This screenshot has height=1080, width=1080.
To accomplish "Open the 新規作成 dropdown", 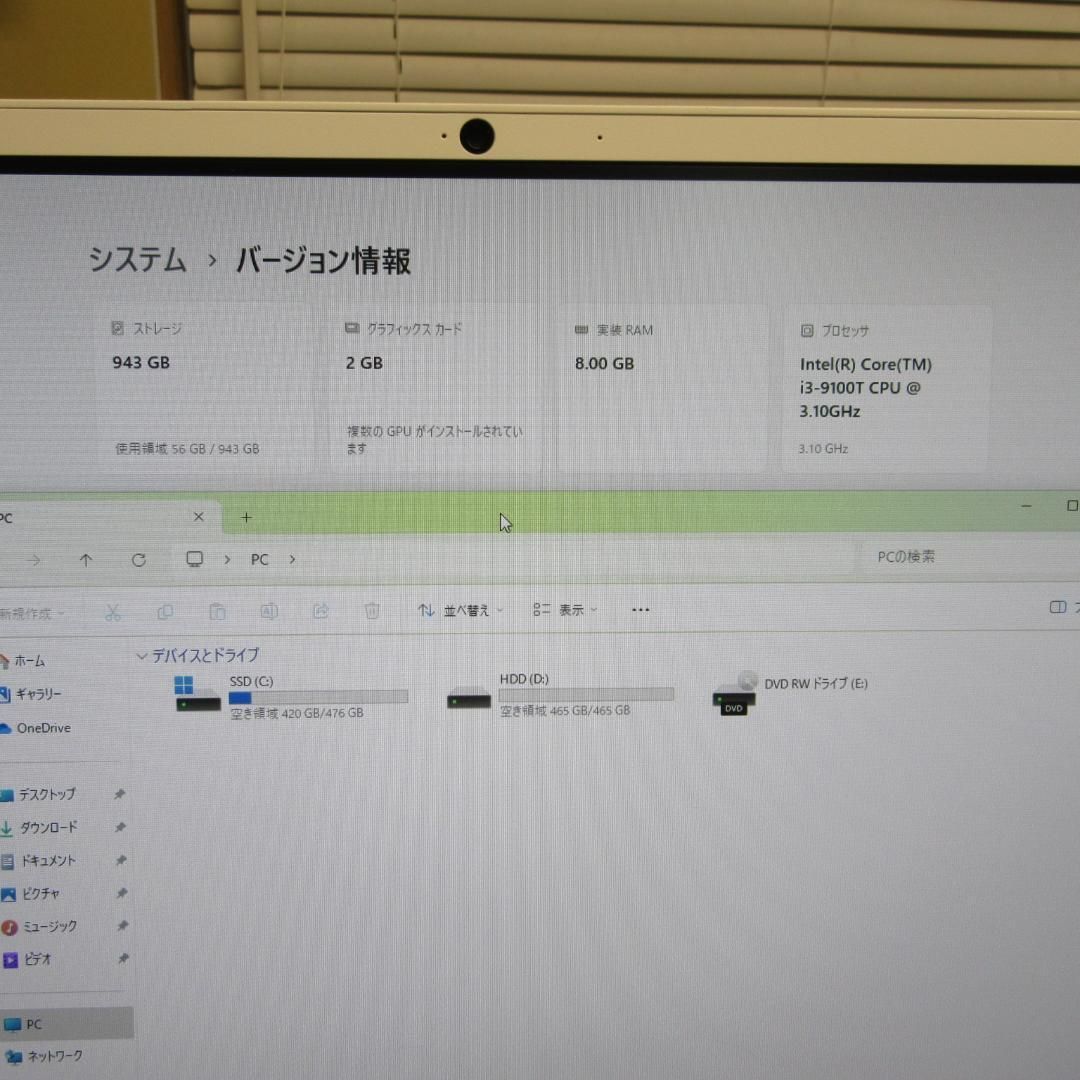I will coord(30,612).
